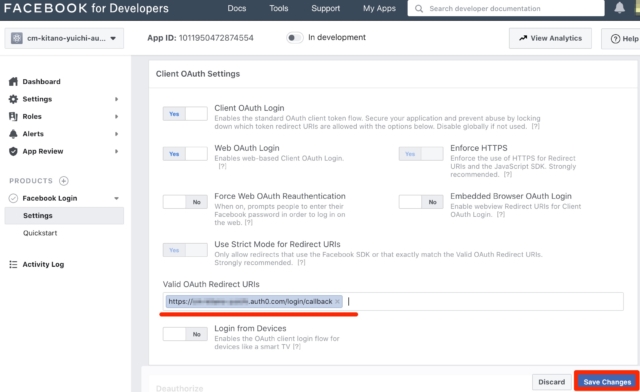Select Settings under Facebook Login
Viewport: 640px width, 392px height.
coord(64,216)
